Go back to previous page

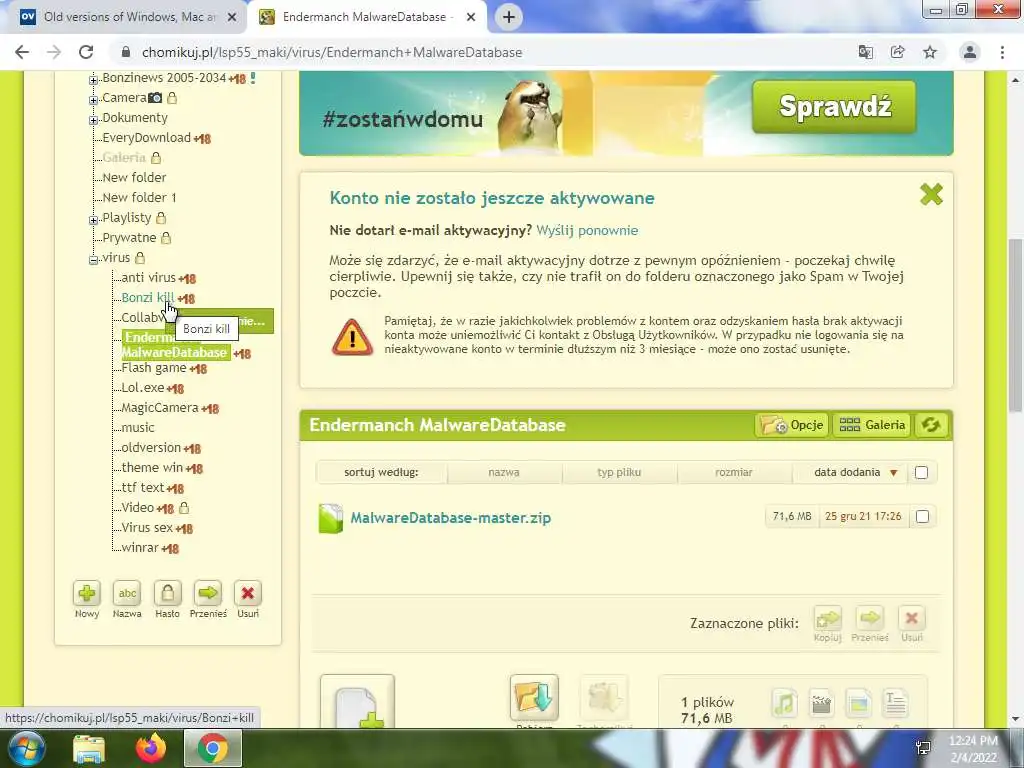point(22,52)
